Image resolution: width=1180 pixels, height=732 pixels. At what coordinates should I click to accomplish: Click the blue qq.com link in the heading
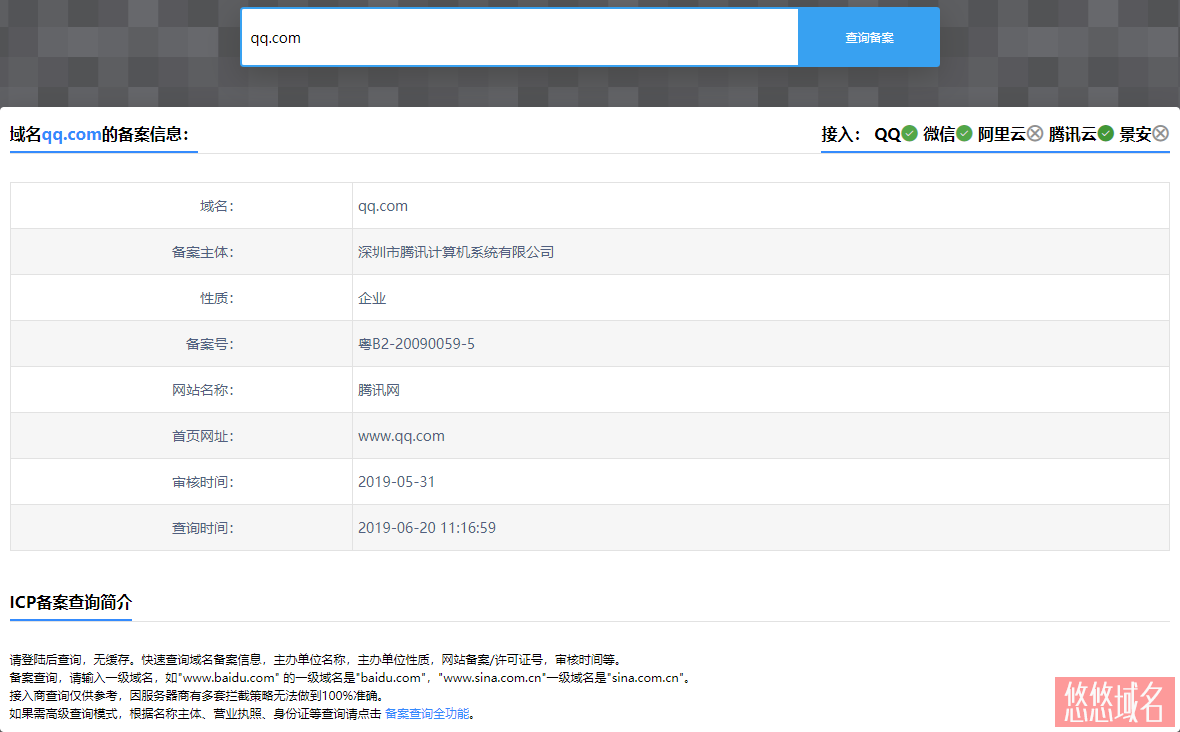[71, 135]
